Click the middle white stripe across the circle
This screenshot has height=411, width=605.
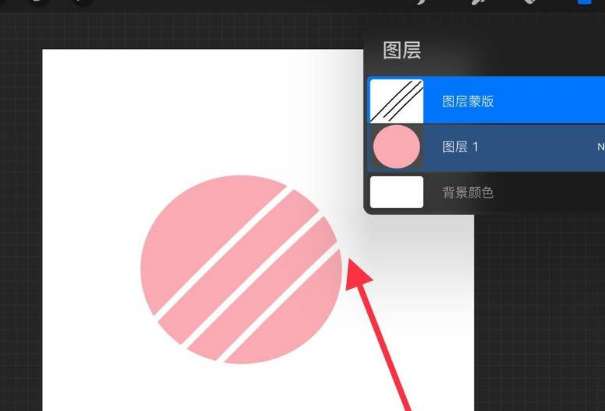point(255,281)
